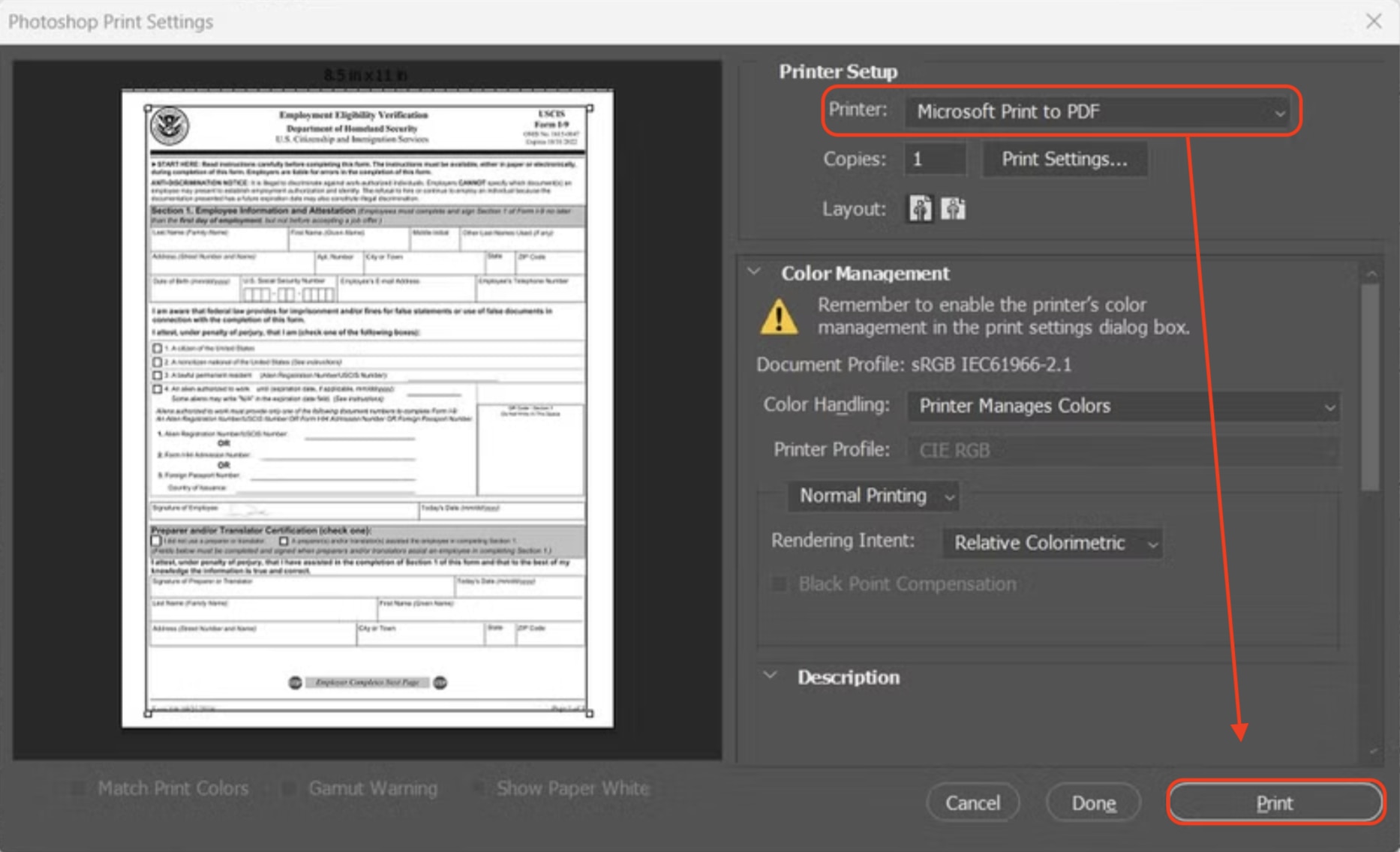Enable Match Print Colors

[78, 788]
